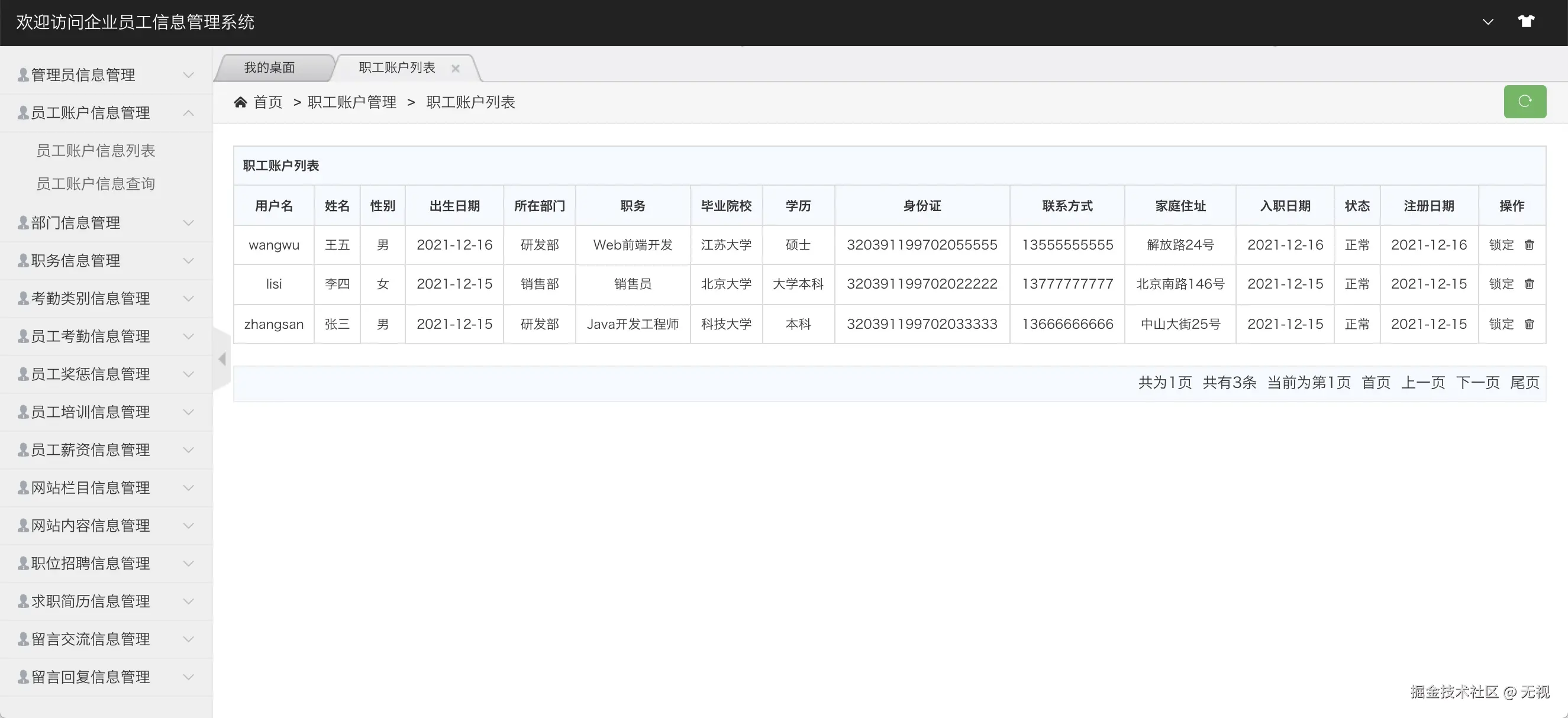
Task: Go to 下一页 in pagination
Action: tap(1477, 383)
